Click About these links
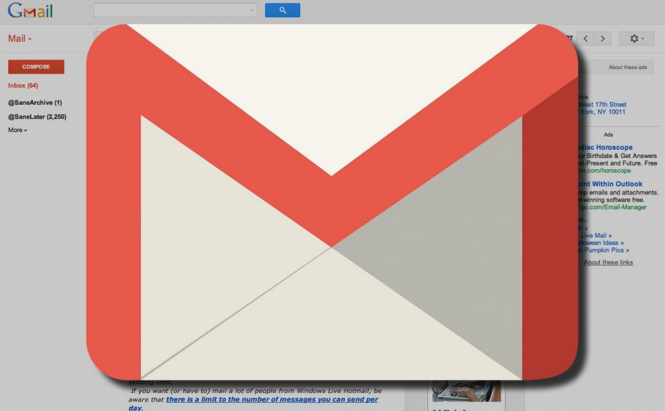Viewport: 665px width, 411px height. (608, 263)
